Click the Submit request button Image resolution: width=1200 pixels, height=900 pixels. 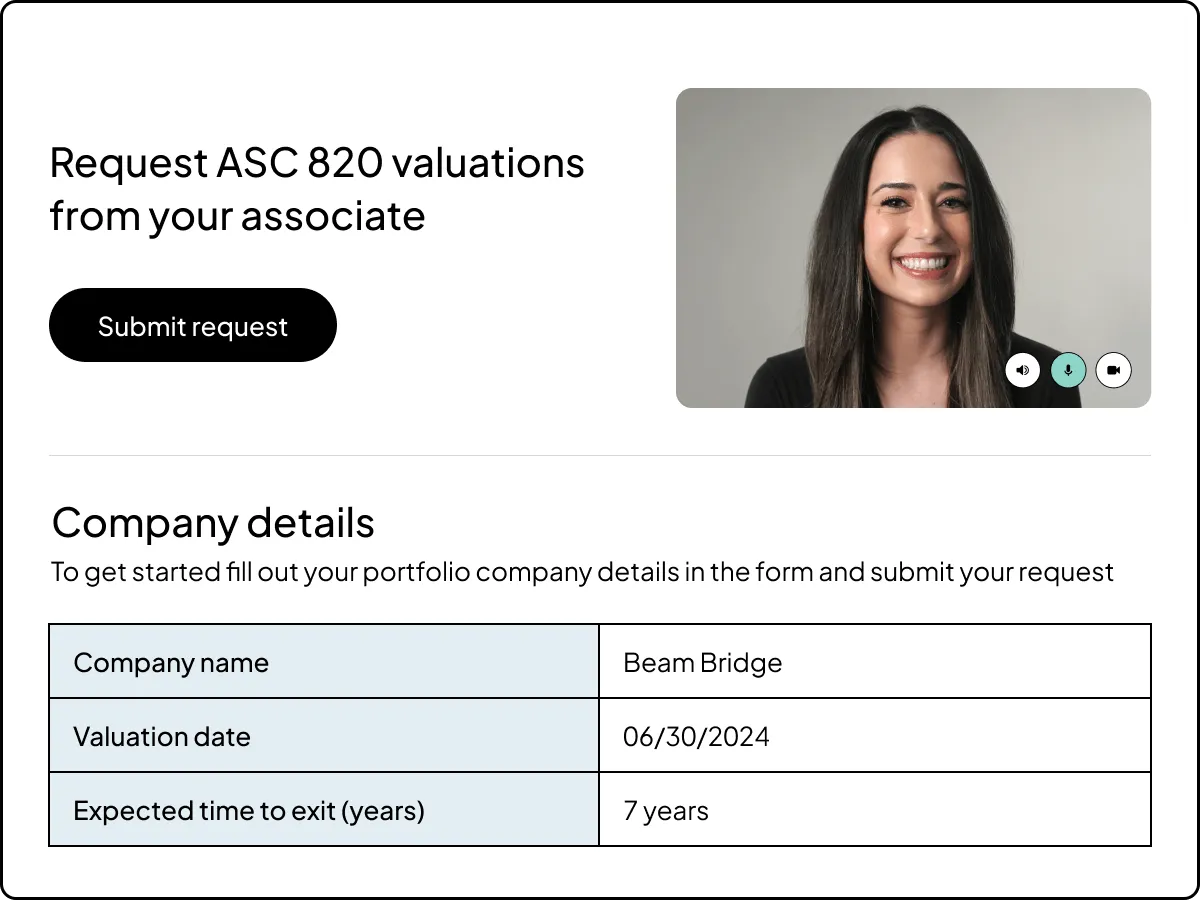pos(192,324)
